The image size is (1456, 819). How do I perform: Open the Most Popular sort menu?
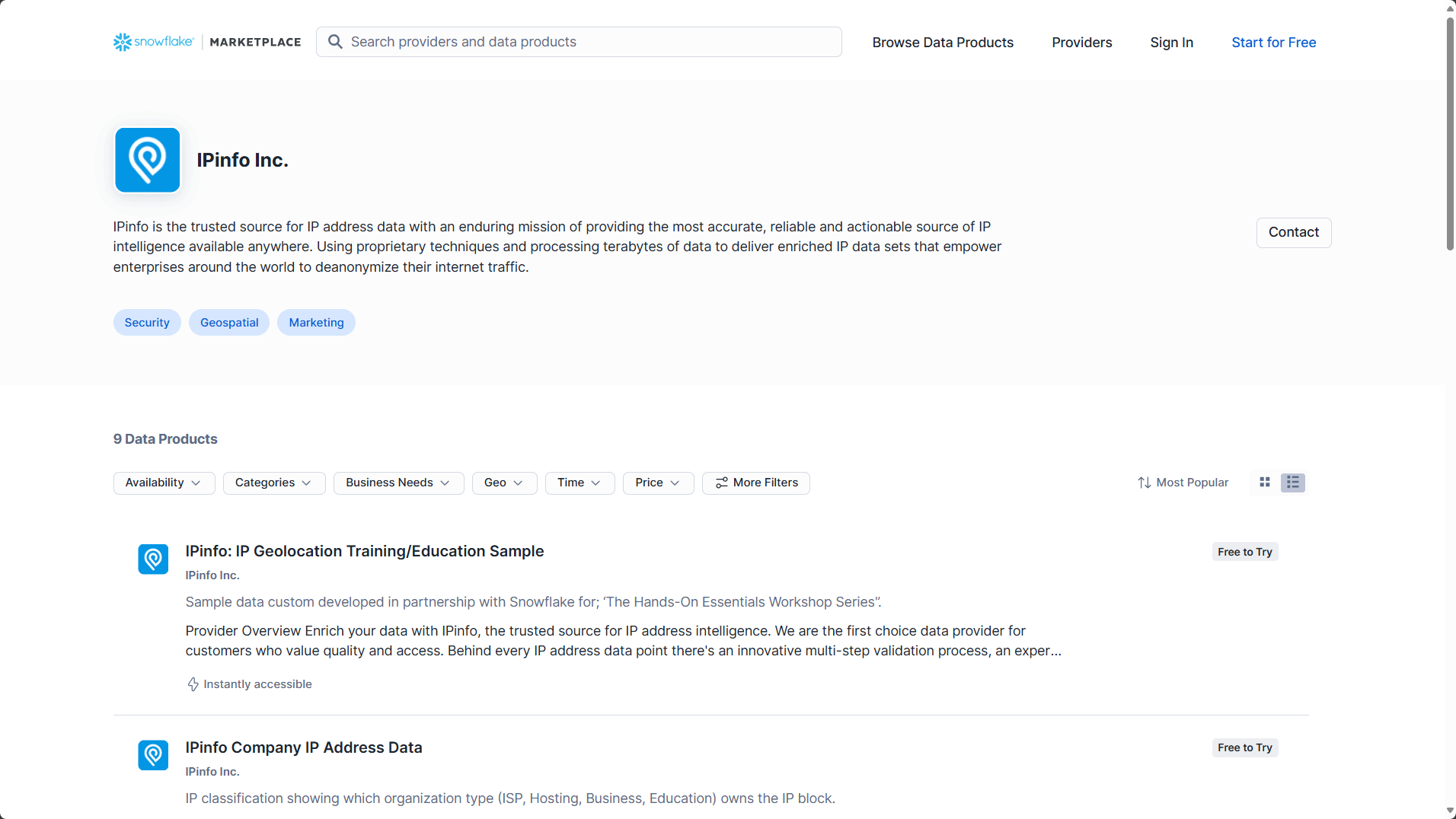click(1183, 483)
